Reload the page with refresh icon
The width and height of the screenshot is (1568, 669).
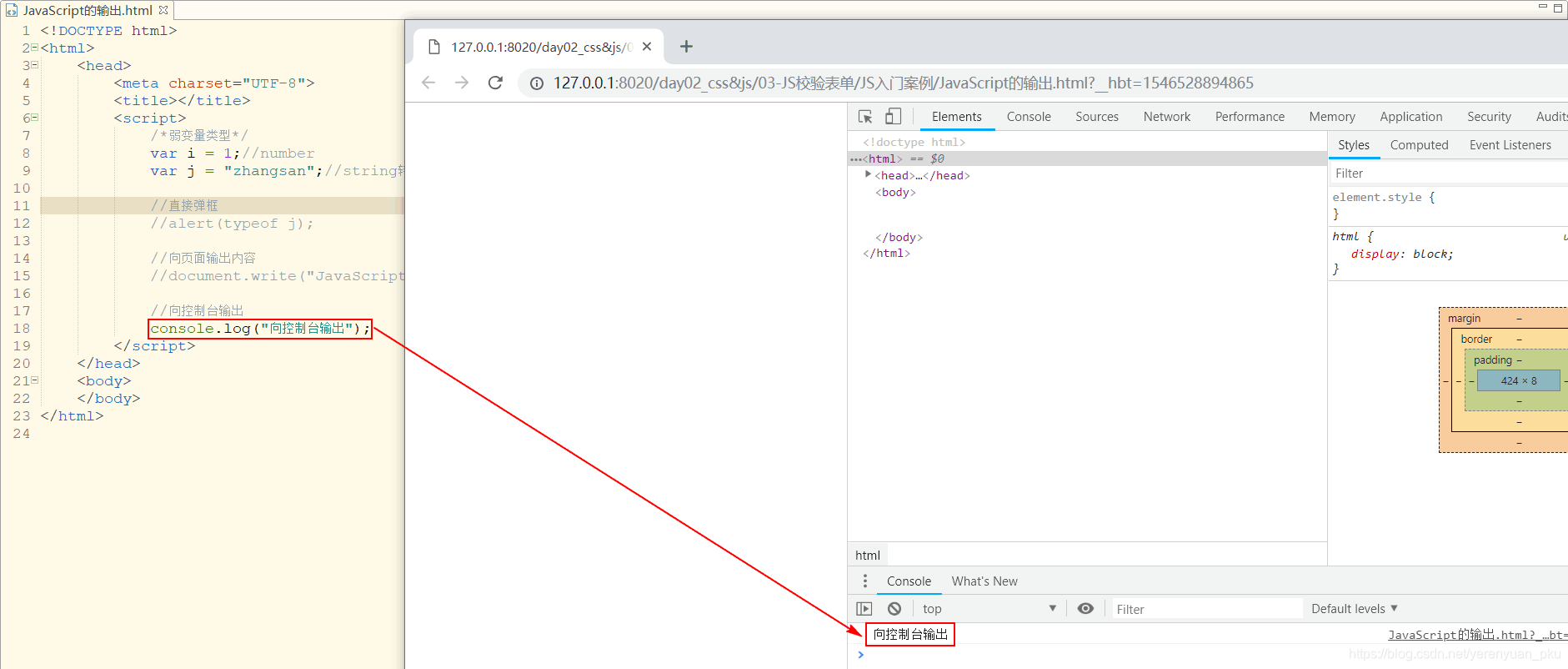(495, 83)
